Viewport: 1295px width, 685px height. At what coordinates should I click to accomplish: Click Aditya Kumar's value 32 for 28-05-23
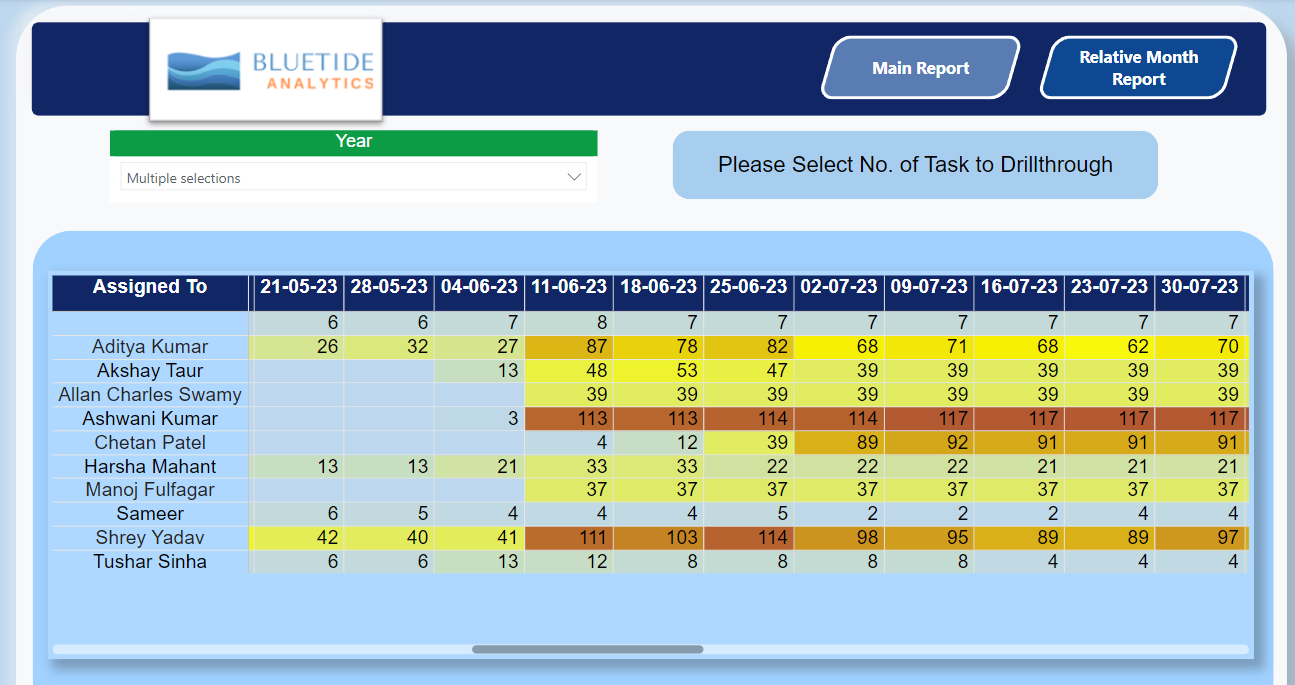(389, 347)
